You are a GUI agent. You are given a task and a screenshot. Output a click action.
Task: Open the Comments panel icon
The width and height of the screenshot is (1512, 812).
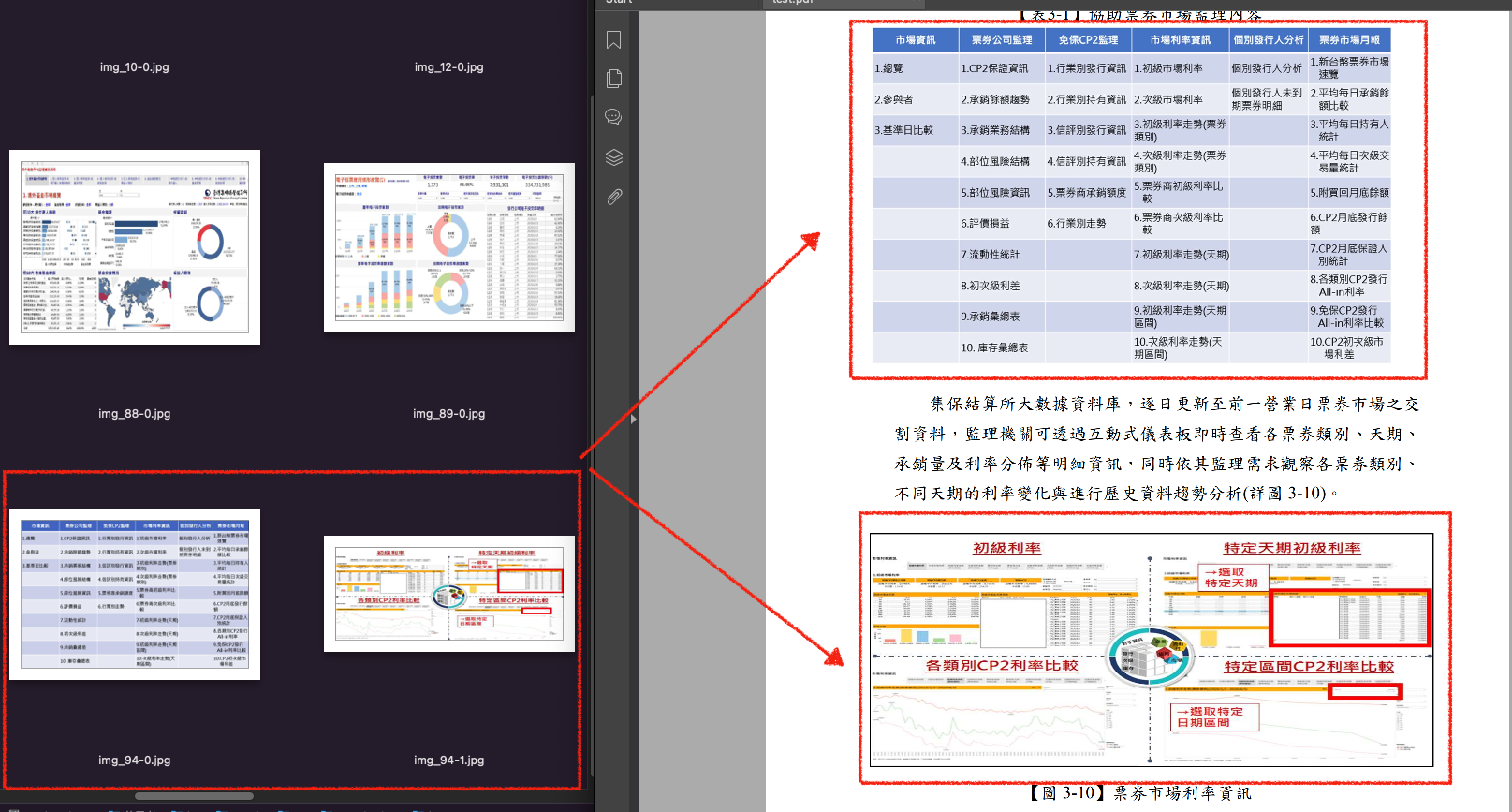[x=614, y=117]
